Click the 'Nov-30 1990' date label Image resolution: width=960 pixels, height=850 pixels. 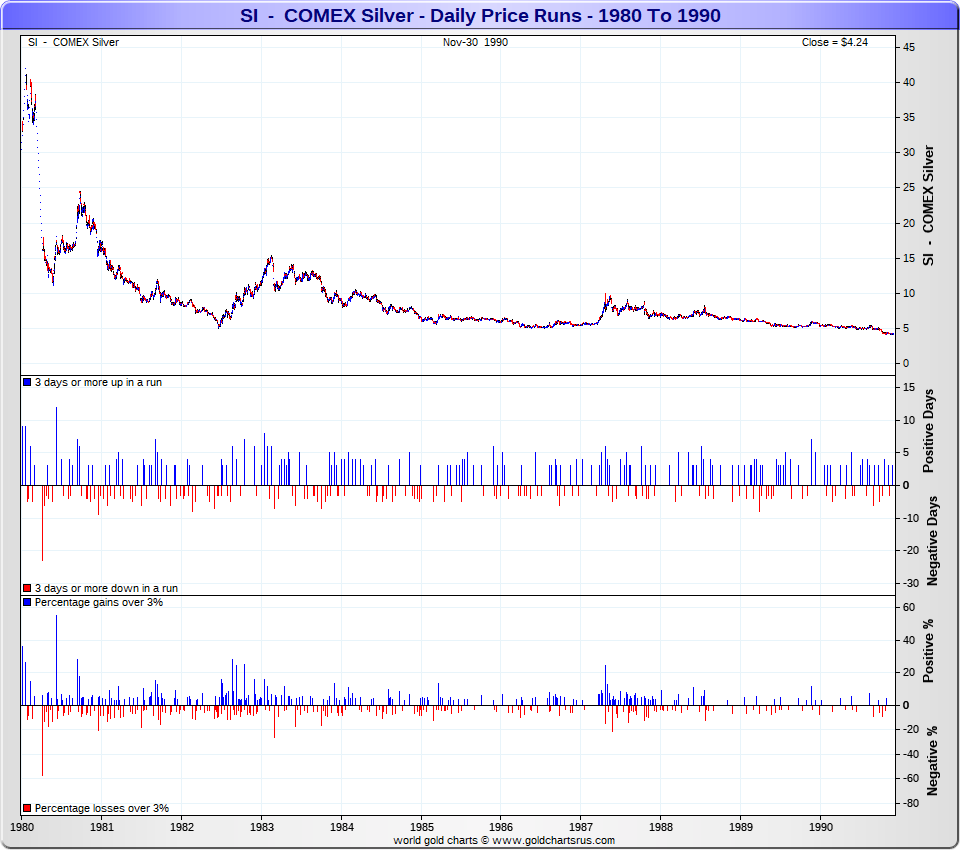(x=475, y=42)
